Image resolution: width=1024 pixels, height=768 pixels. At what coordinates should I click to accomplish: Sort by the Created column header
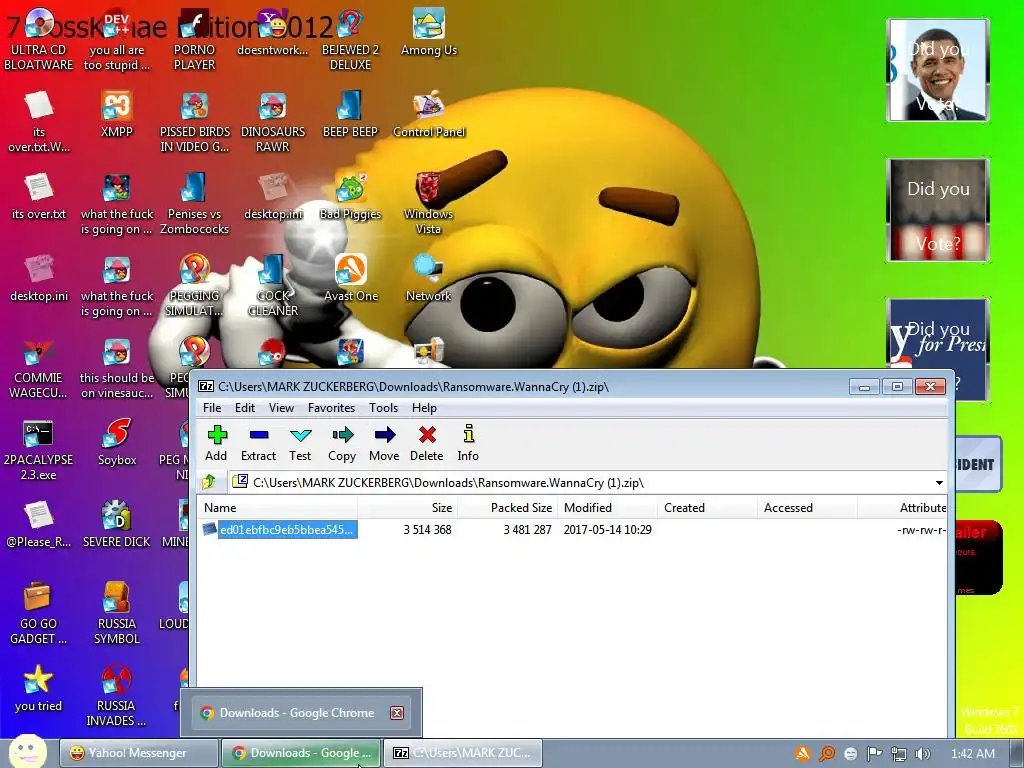point(707,507)
